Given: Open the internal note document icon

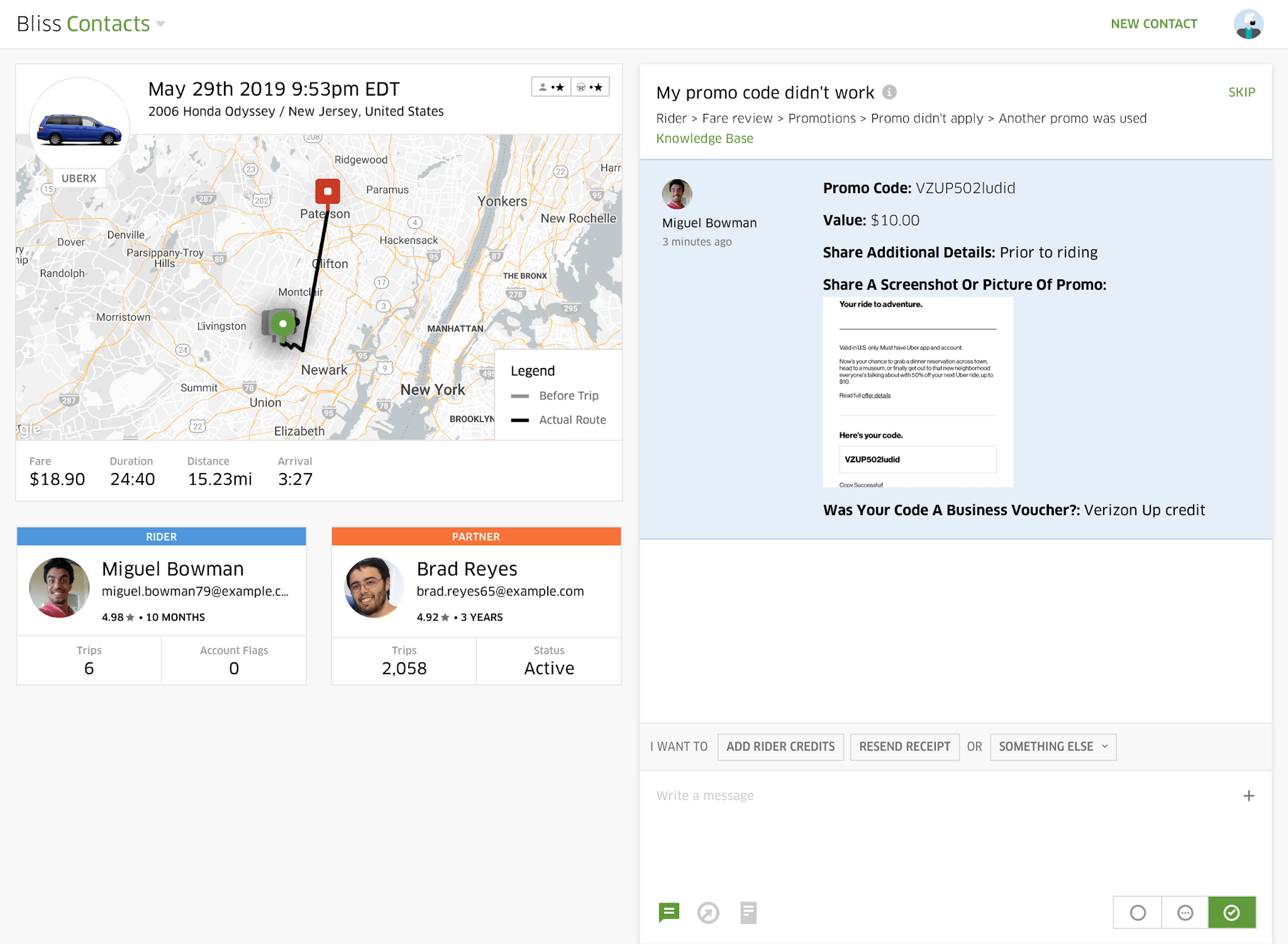Looking at the screenshot, I should (748, 913).
